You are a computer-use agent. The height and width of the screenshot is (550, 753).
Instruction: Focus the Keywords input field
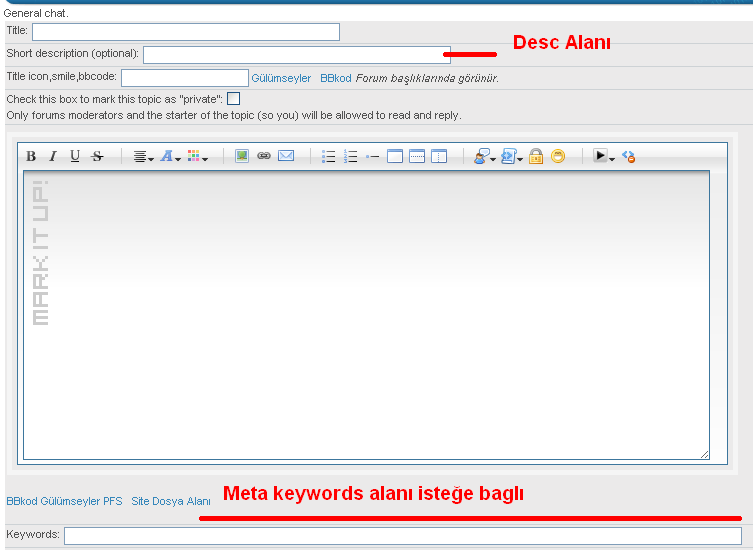coord(403,537)
